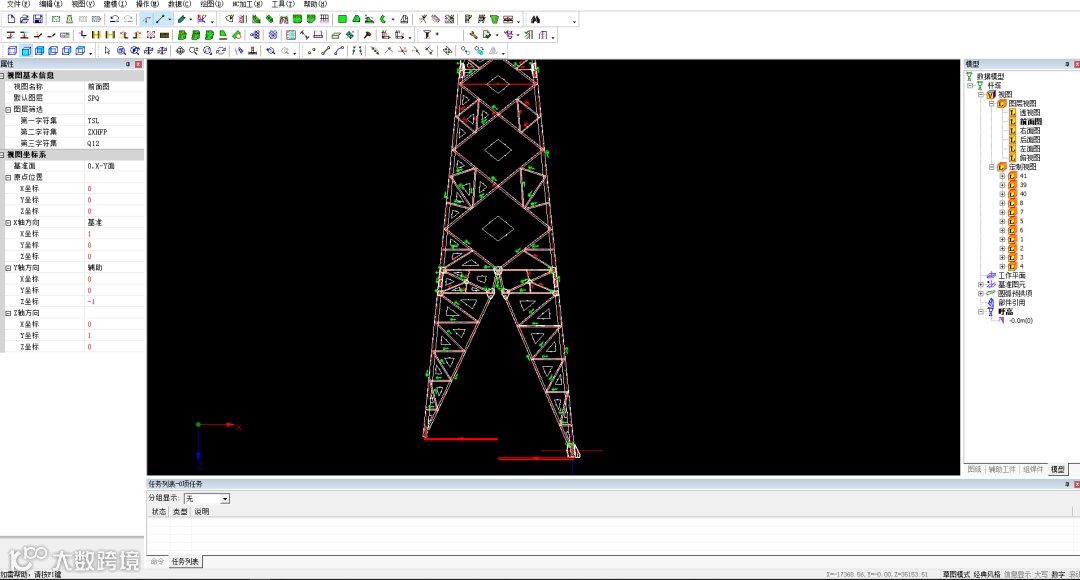Collapse the 图层筛选 group
1080x580 pixels.
pos(8,110)
